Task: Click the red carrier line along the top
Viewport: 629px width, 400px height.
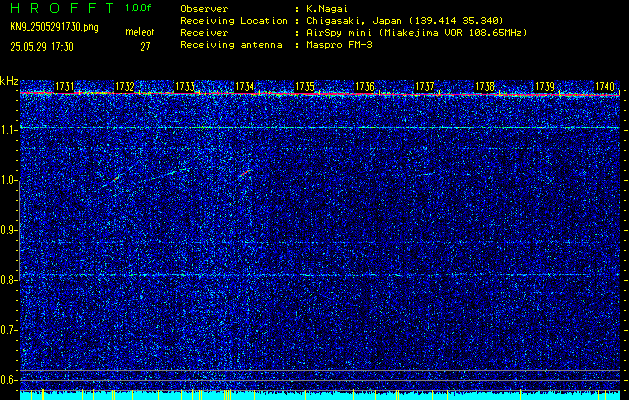Action: [x=320, y=94]
